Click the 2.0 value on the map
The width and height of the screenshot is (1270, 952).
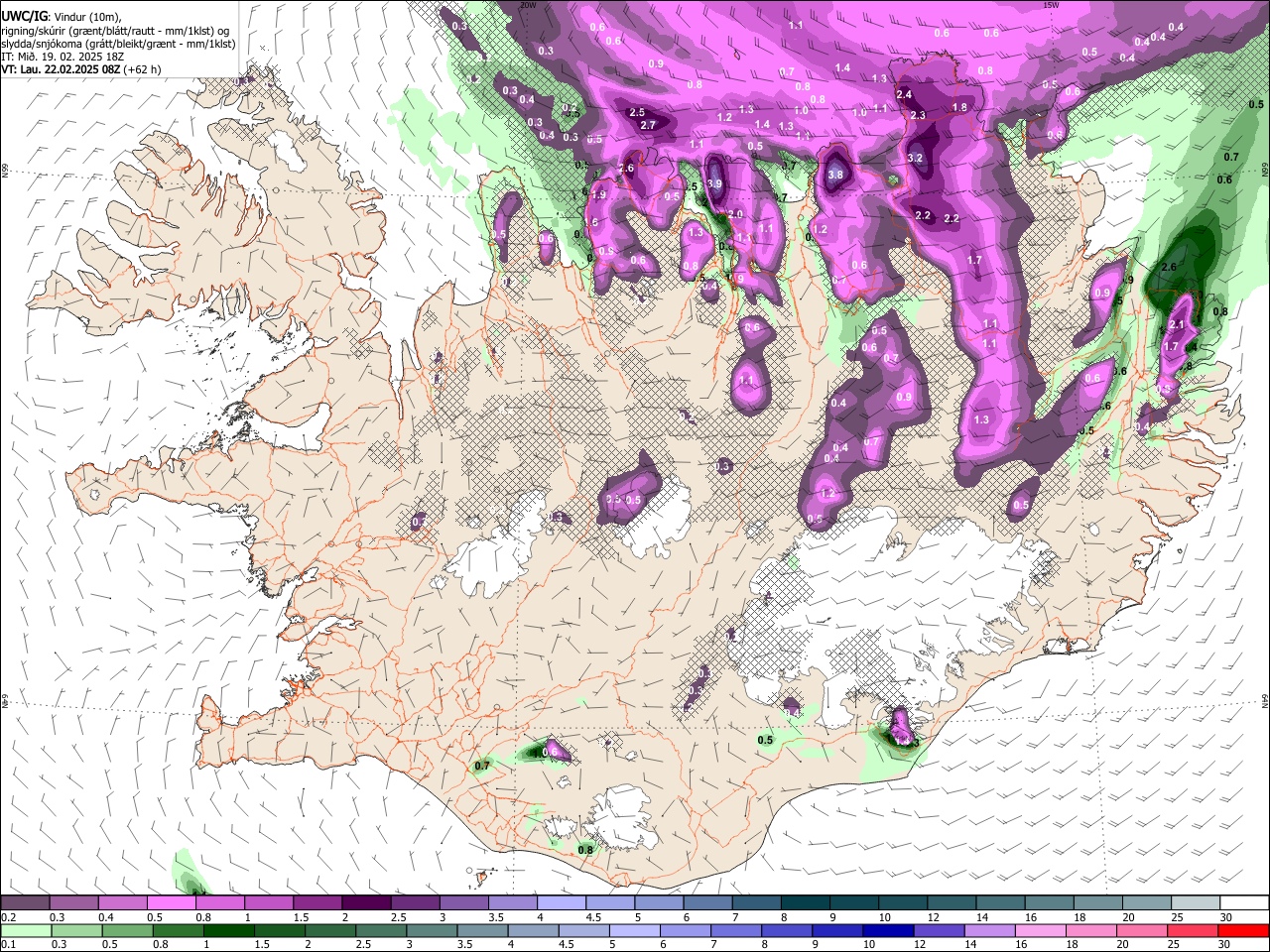(735, 214)
